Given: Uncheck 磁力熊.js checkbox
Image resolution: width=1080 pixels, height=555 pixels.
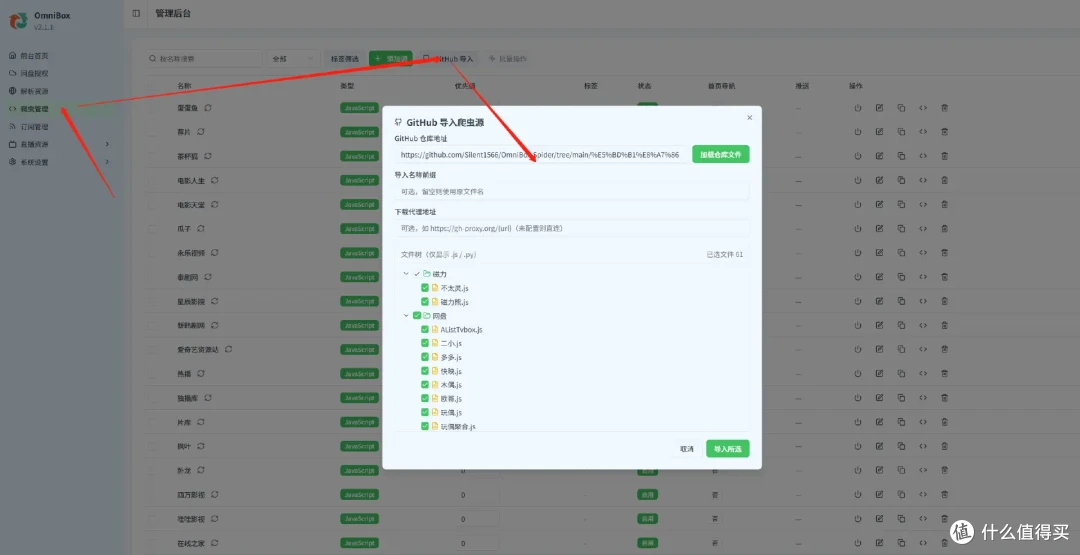Looking at the screenshot, I should coord(425,302).
